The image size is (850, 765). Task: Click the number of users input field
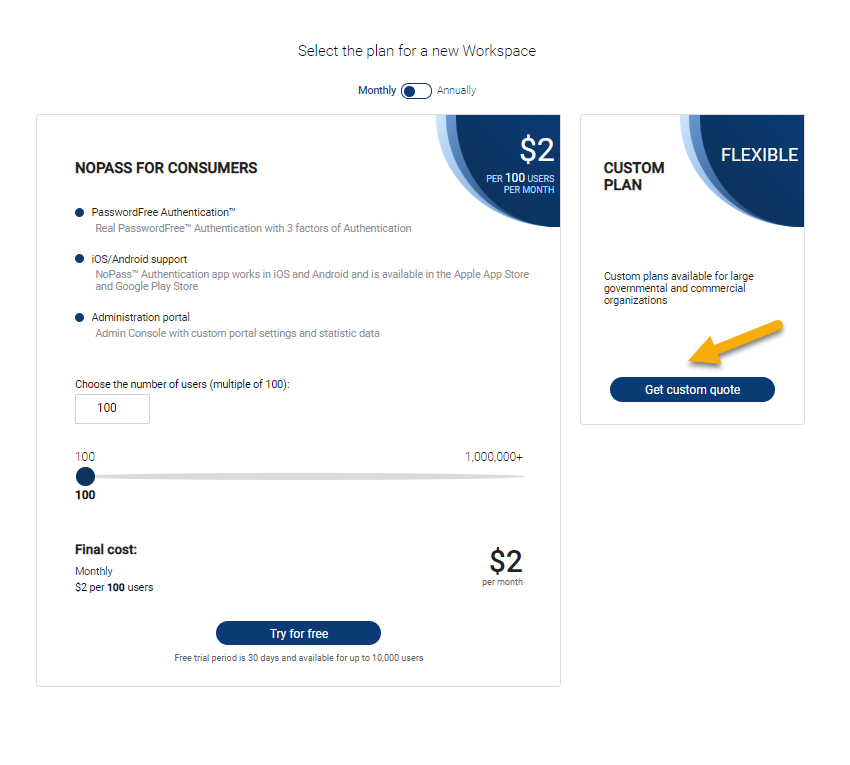pos(112,408)
